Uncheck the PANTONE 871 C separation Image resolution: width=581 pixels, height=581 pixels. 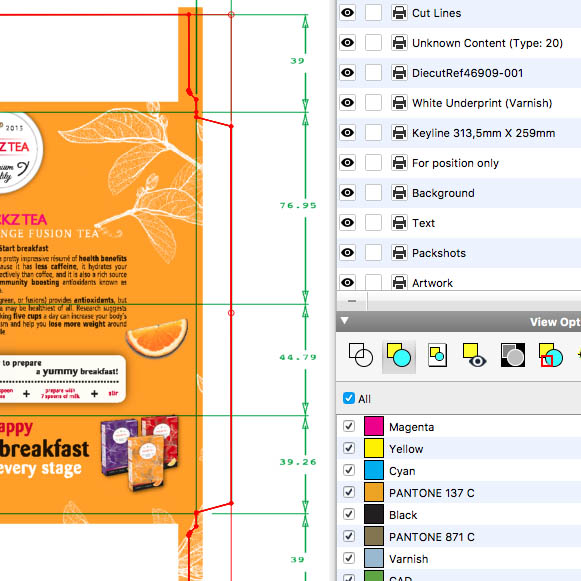click(x=349, y=536)
